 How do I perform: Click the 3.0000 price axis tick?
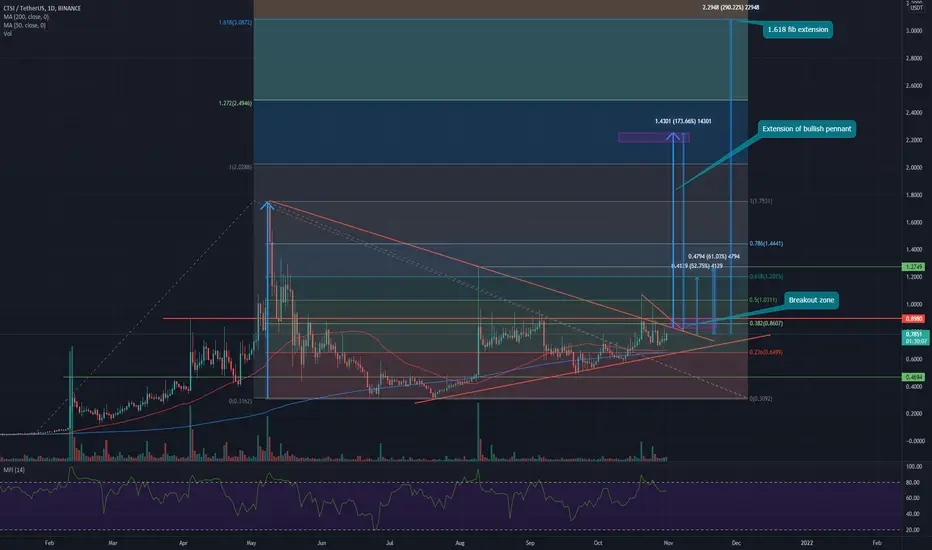click(x=914, y=31)
